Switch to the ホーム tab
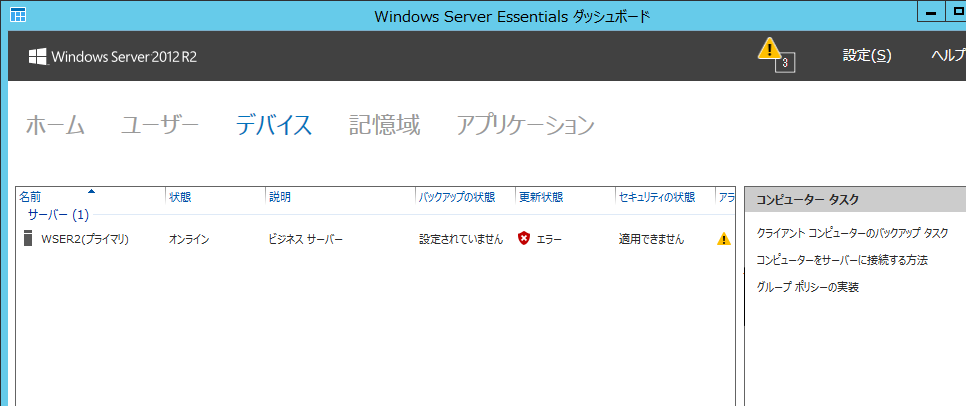This screenshot has width=966, height=406. (55, 125)
